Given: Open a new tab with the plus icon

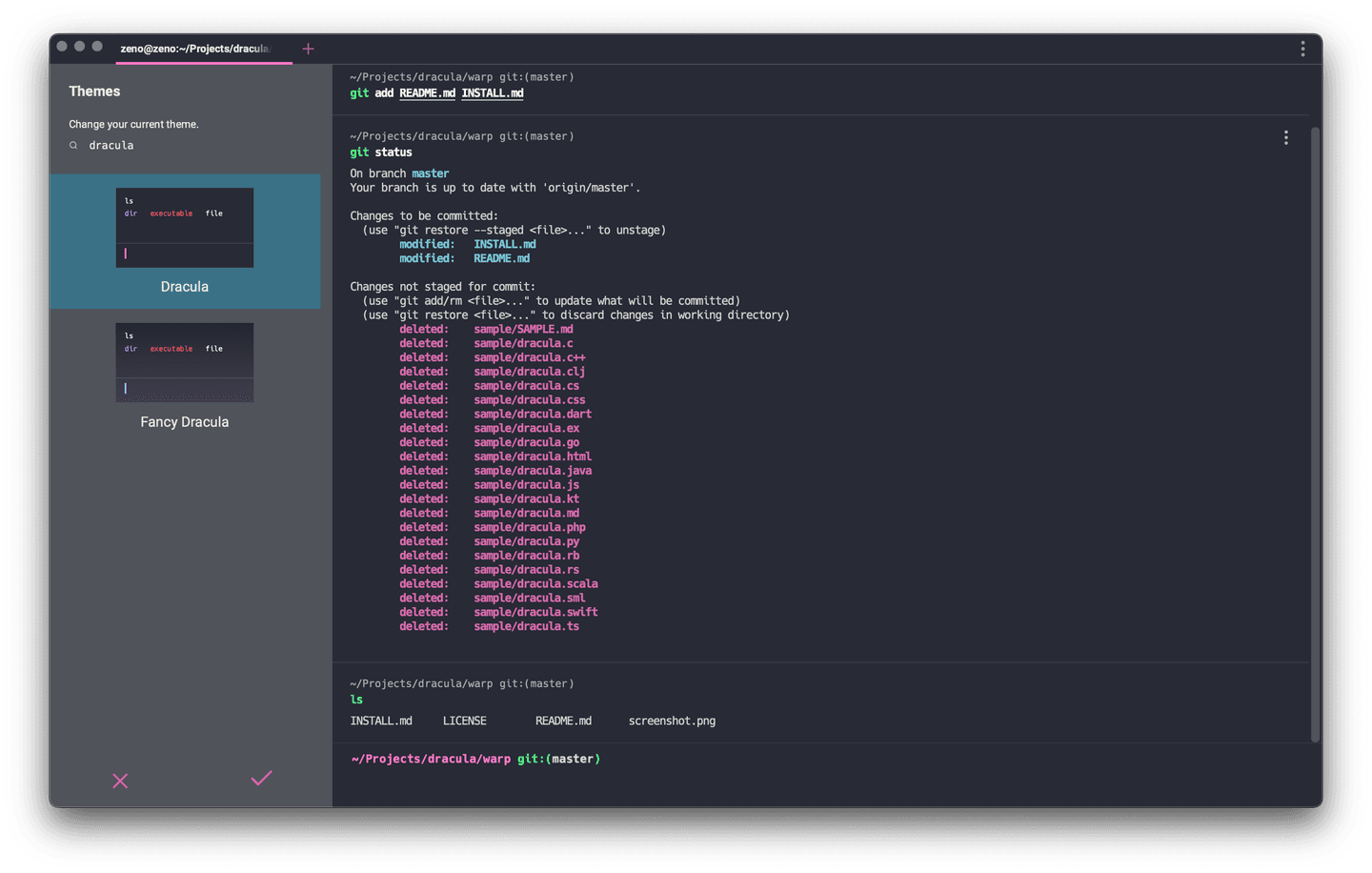Looking at the screenshot, I should tap(308, 49).
